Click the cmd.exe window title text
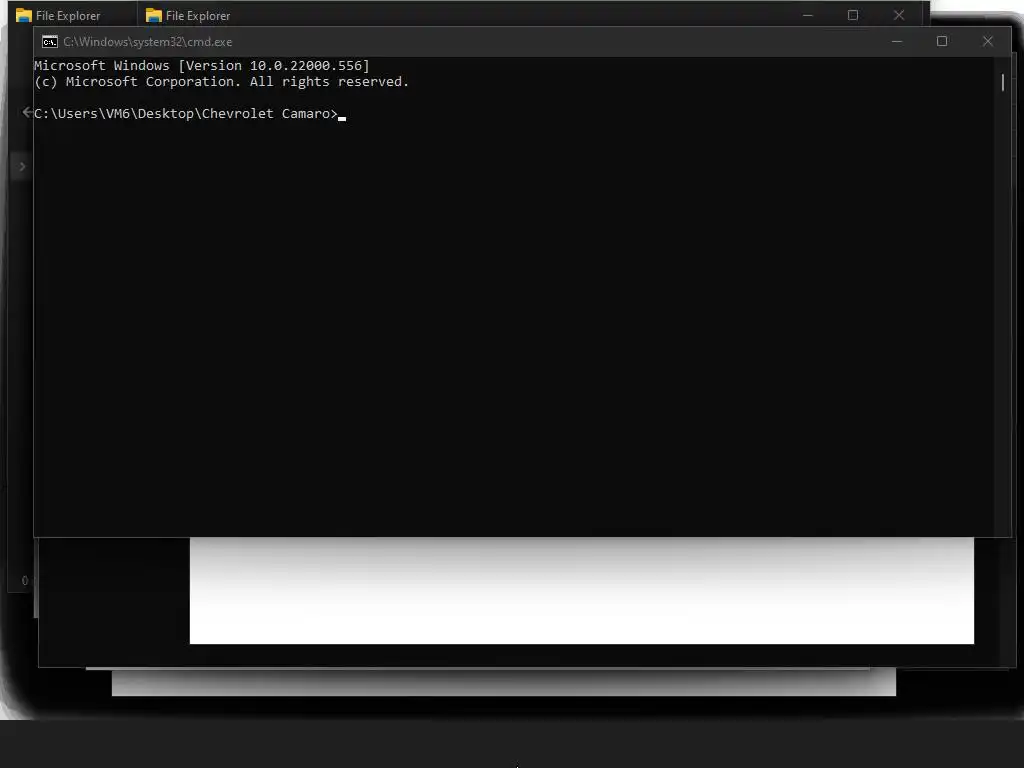Image resolution: width=1024 pixels, height=768 pixels. [148, 42]
